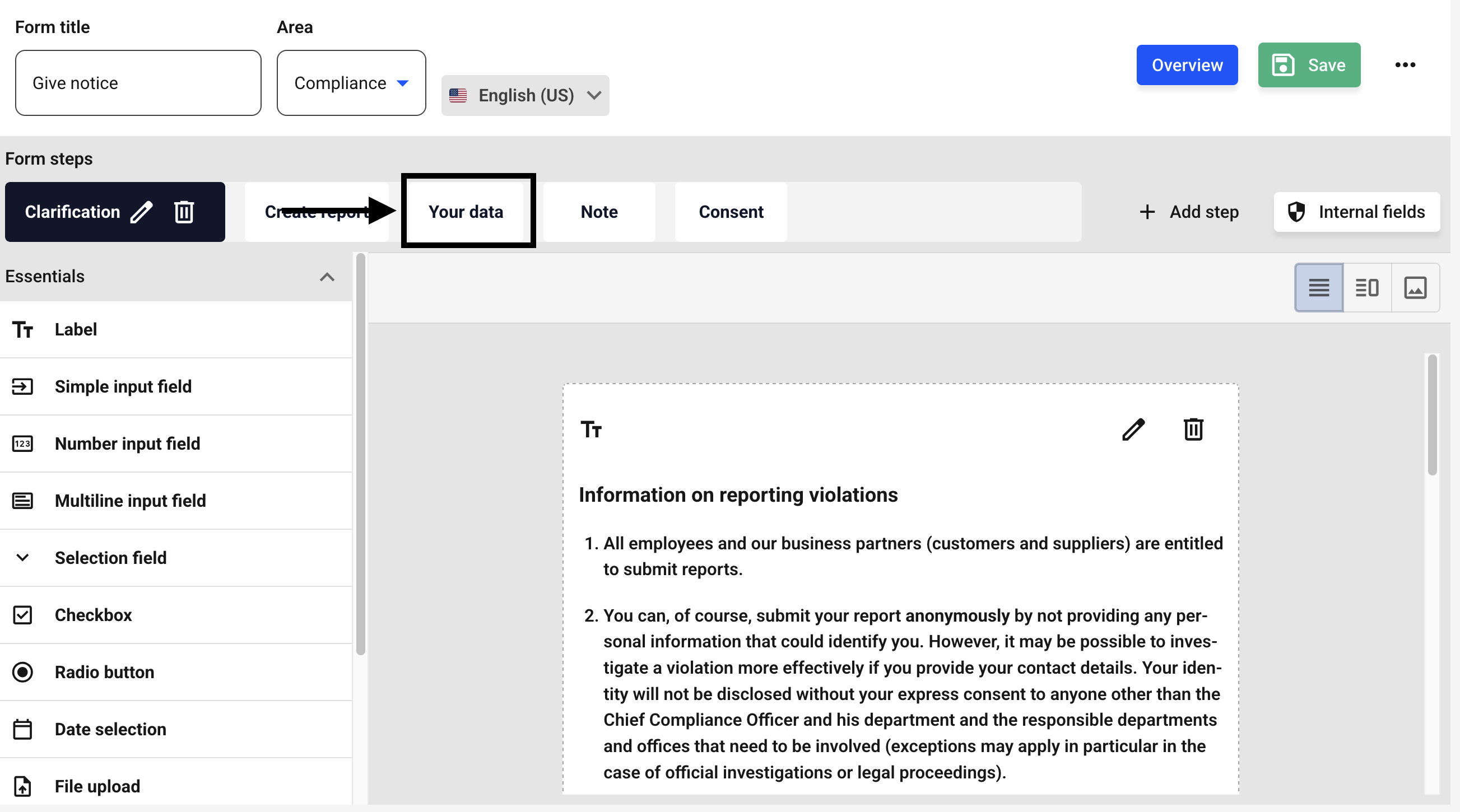The width and height of the screenshot is (1460, 812).
Task: Open the Consent step tab
Action: pos(731,212)
